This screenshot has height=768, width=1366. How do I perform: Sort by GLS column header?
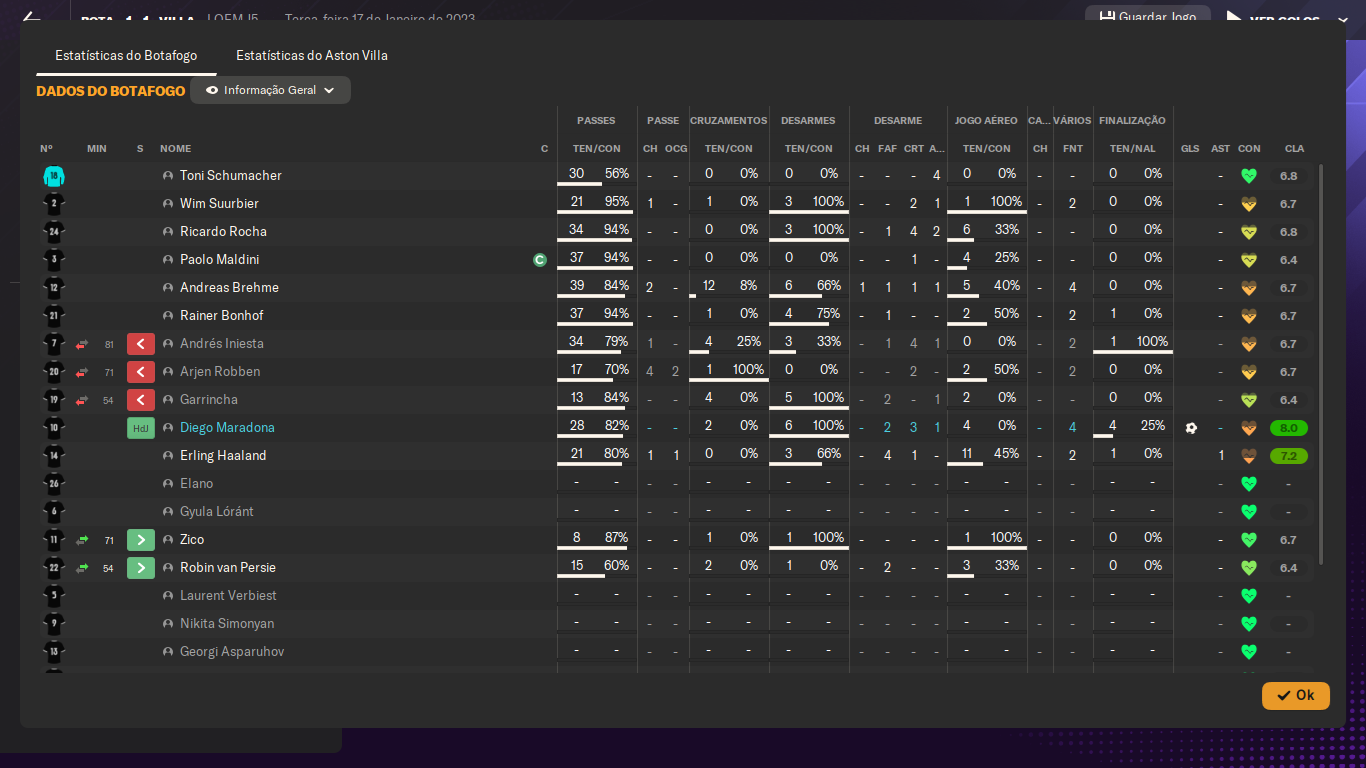point(1190,149)
